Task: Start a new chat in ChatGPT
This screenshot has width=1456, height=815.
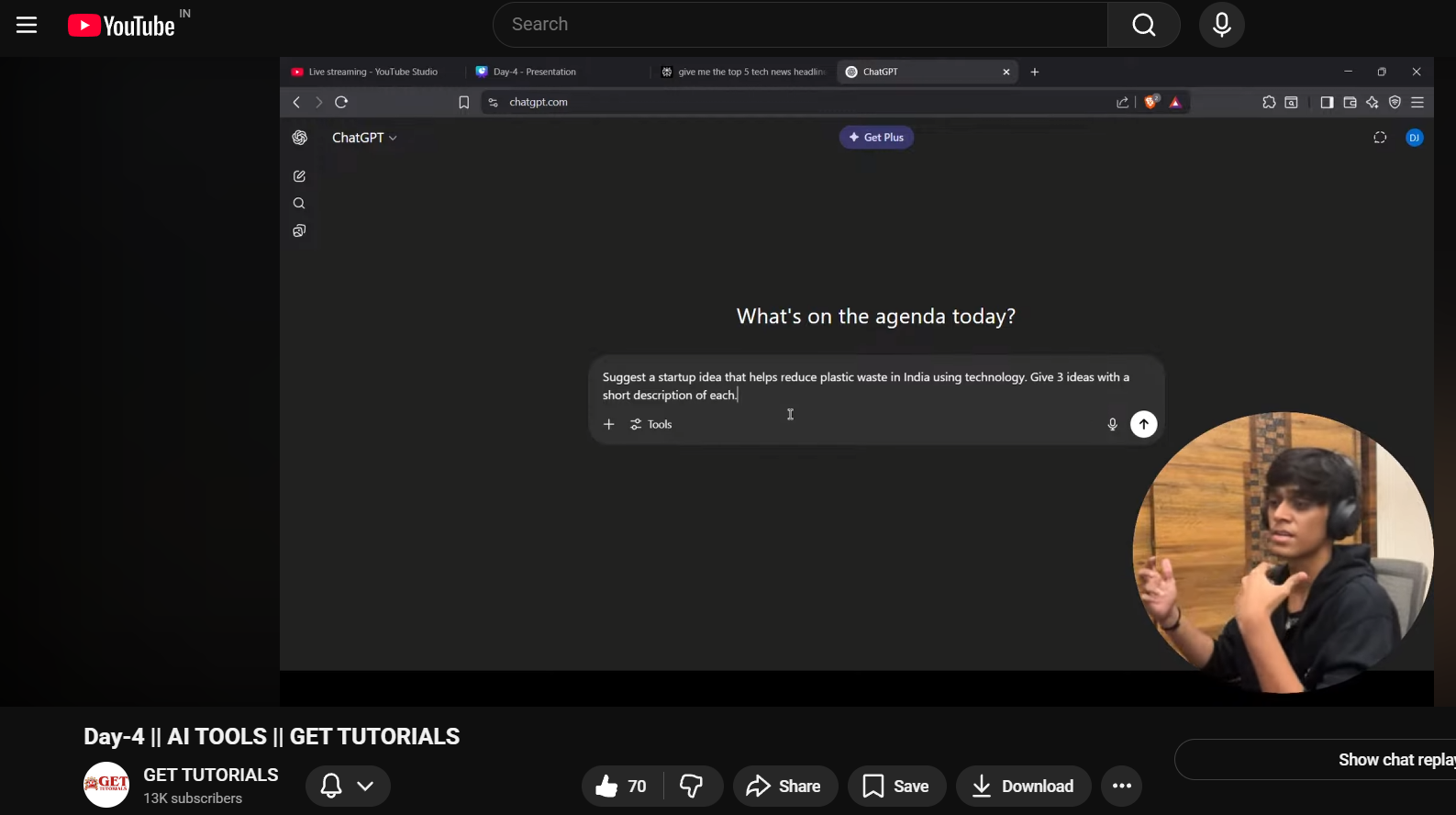Action: click(299, 176)
